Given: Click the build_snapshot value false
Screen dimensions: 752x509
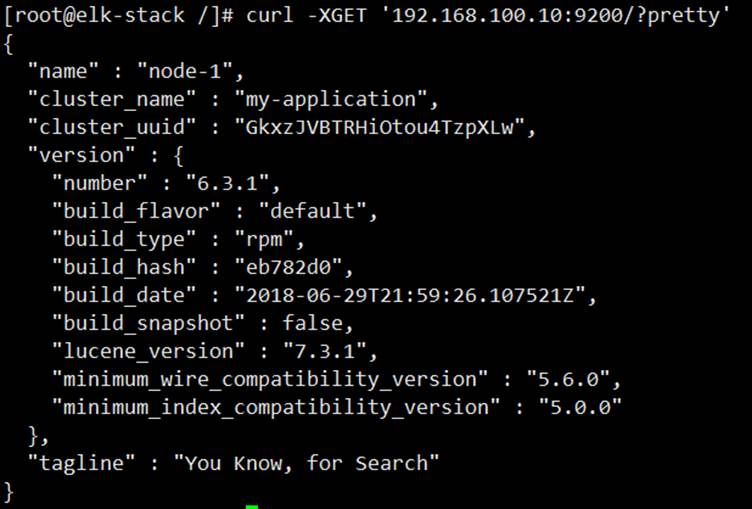Looking at the screenshot, I should tap(313, 323).
